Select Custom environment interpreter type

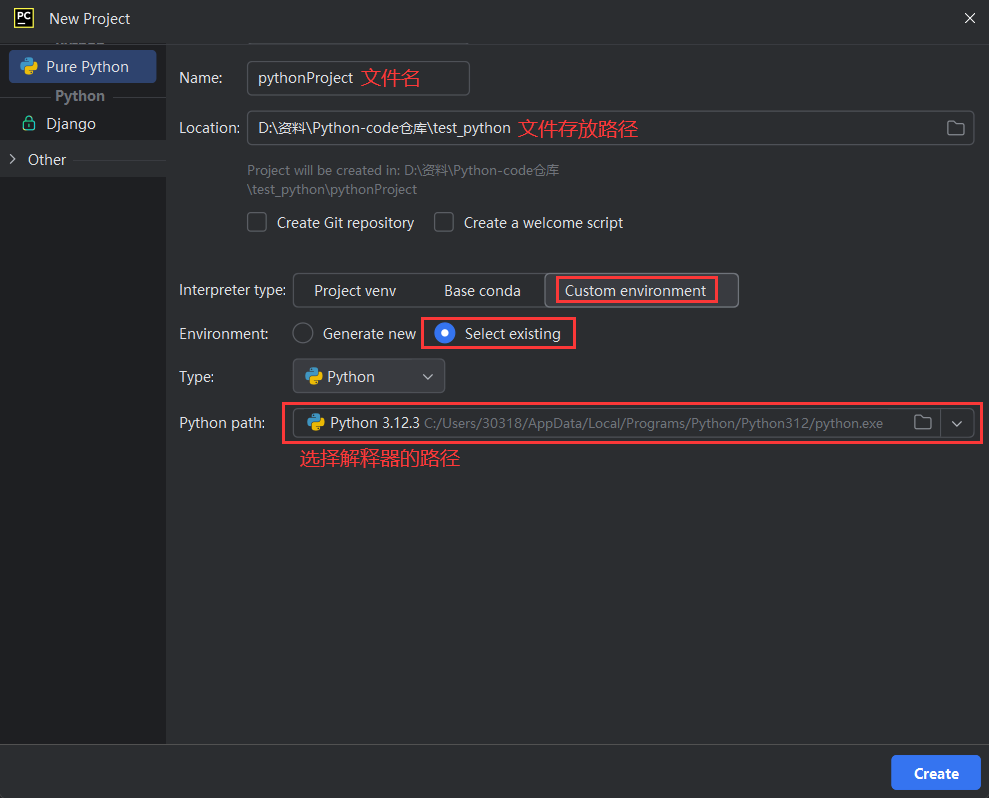click(636, 291)
